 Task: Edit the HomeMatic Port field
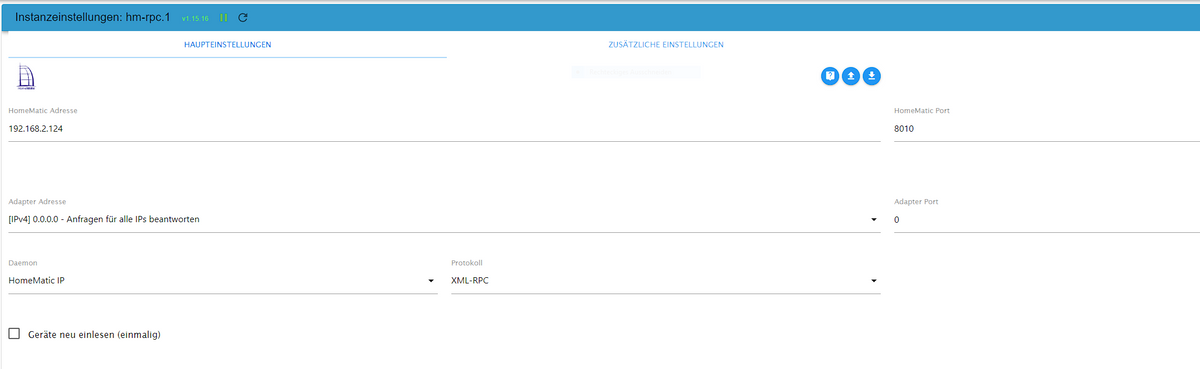pos(1047,129)
